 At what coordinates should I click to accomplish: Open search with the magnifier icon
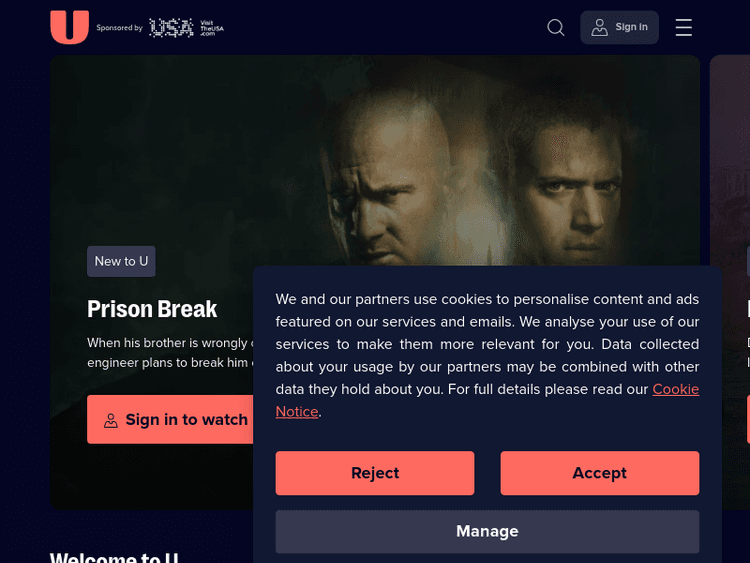click(555, 27)
